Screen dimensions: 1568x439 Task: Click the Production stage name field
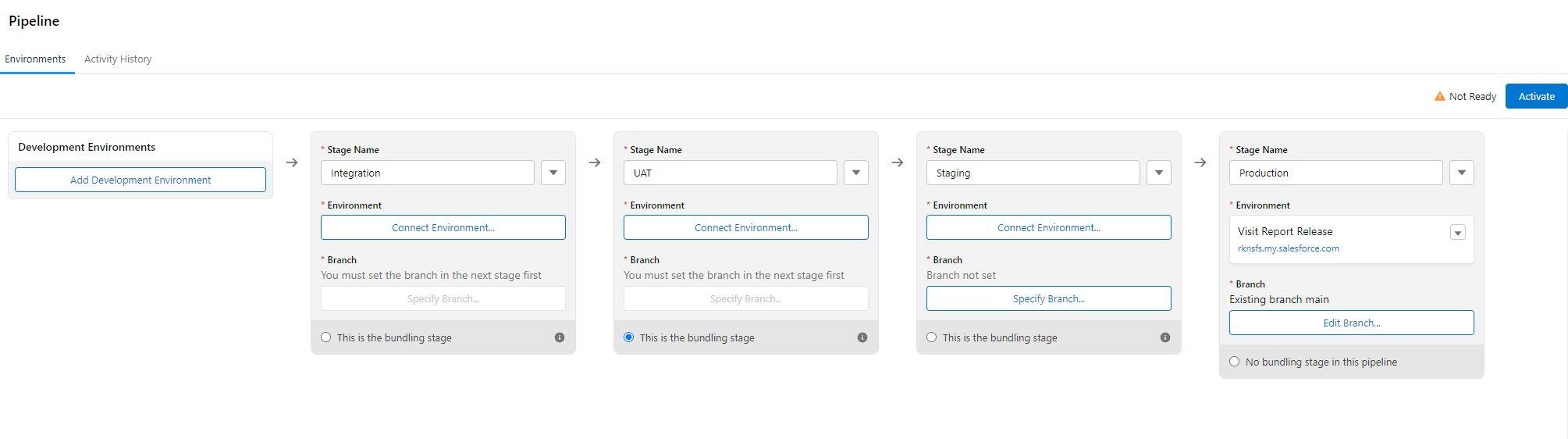point(1335,173)
